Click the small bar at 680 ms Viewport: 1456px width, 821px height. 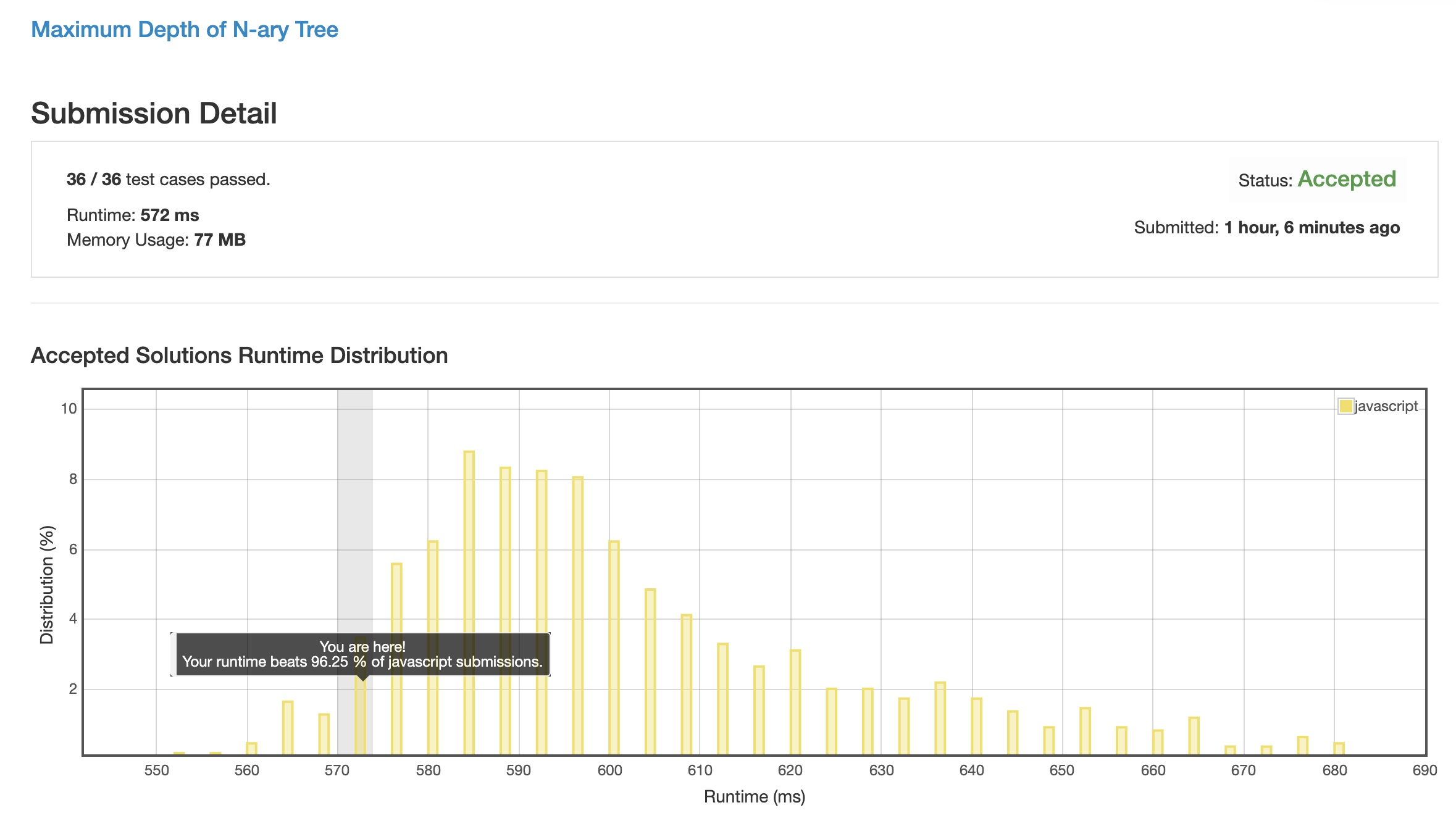[1339, 749]
